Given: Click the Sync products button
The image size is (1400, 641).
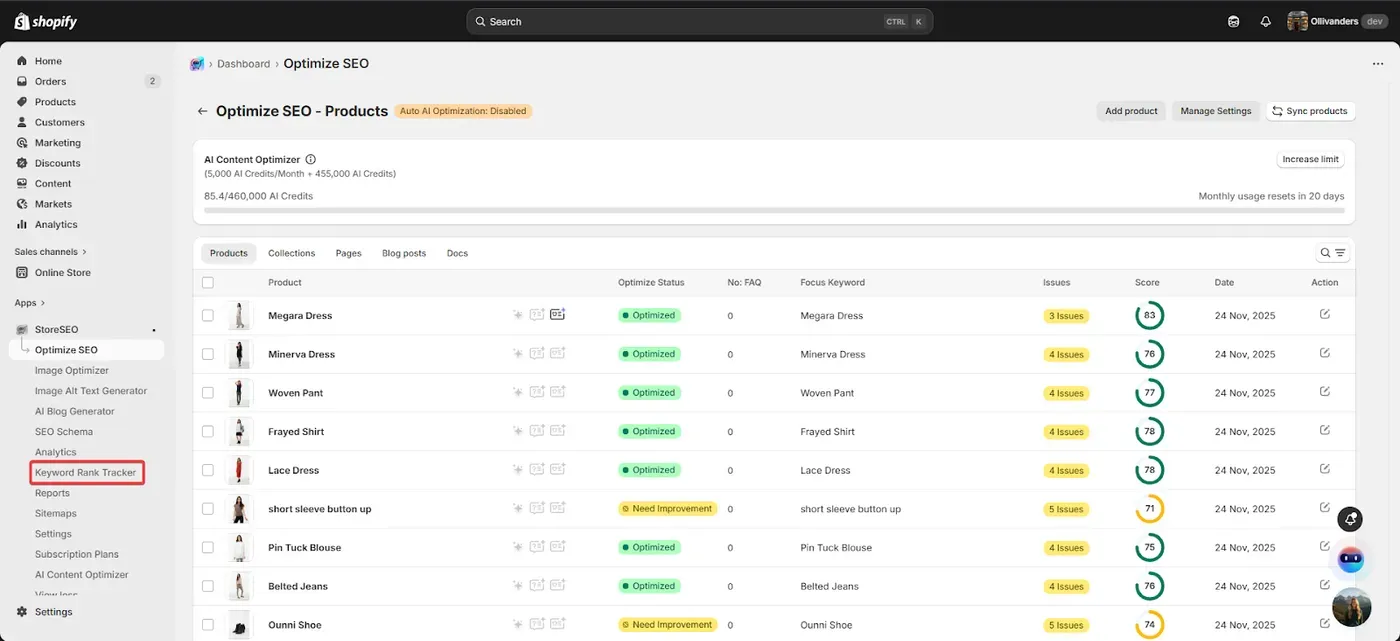Looking at the screenshot, I should tap(1310, 111).
